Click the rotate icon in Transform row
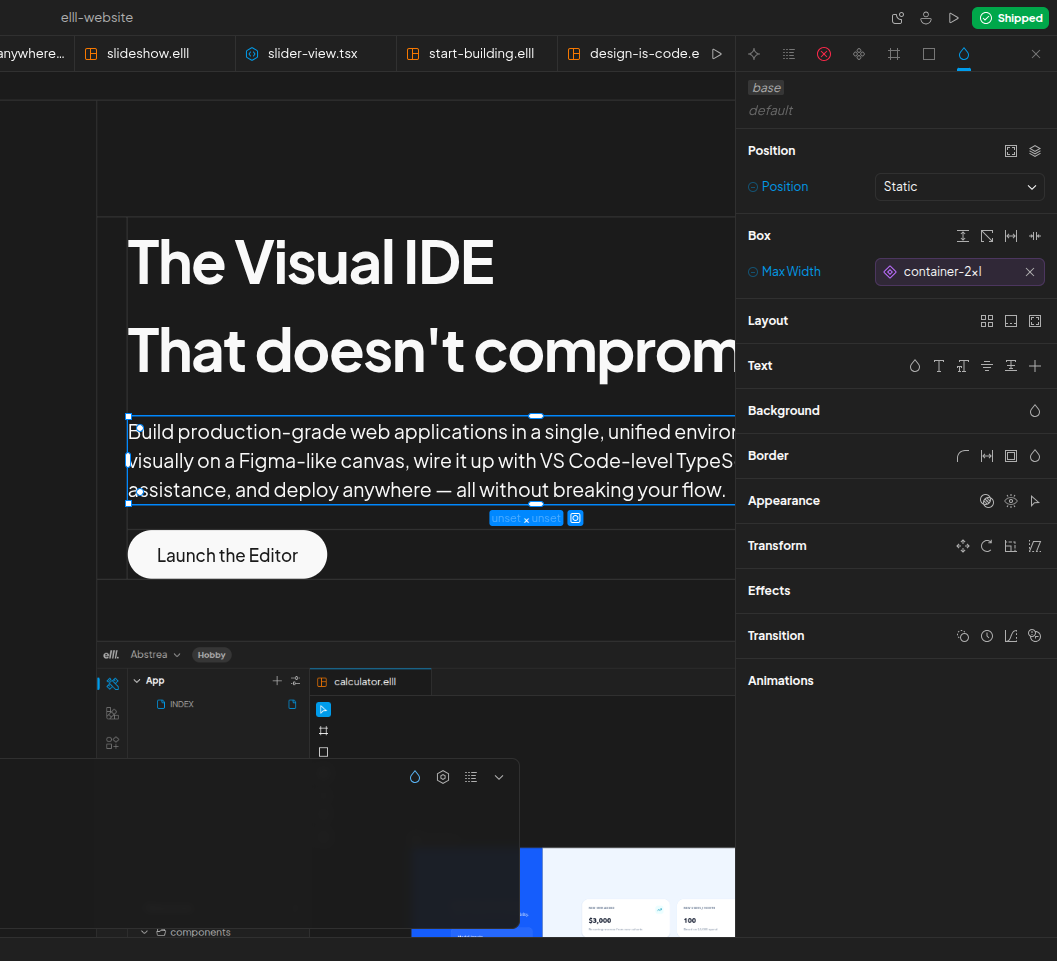This screenshot has height=961, width=1057. coord(987,546)
